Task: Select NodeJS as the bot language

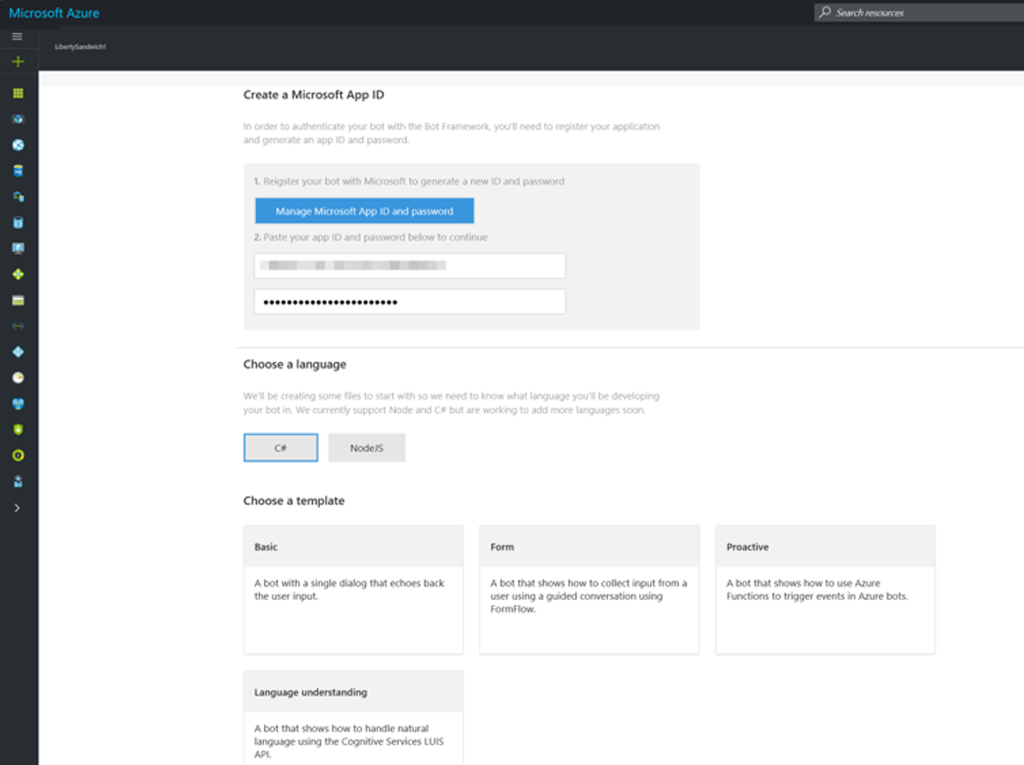Action: tap(366, 448)
